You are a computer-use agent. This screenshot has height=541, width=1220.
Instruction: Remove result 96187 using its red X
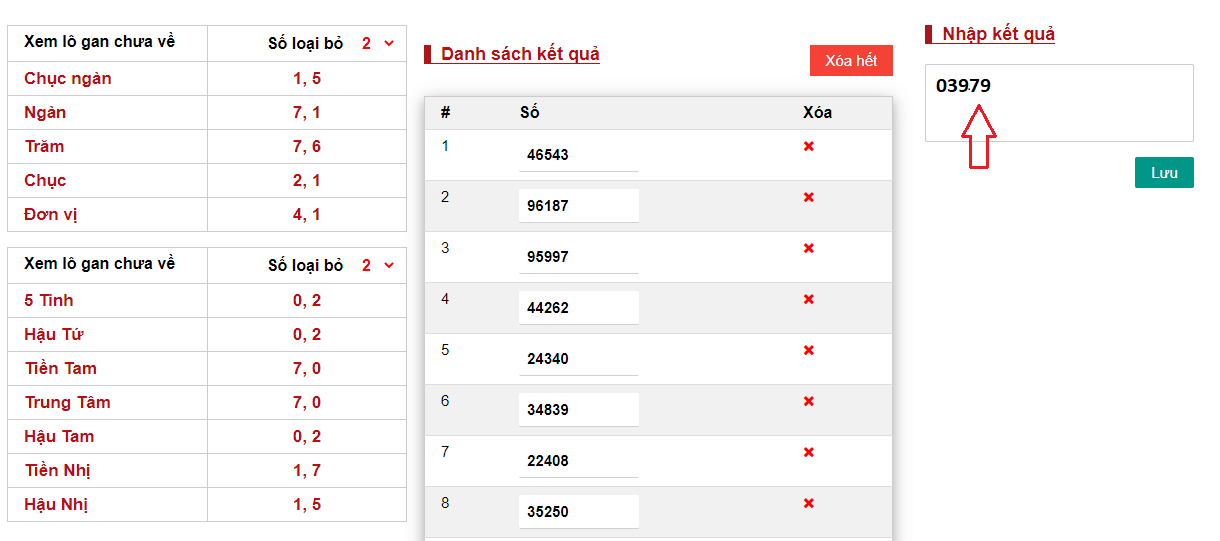click(x=809, y=198)
